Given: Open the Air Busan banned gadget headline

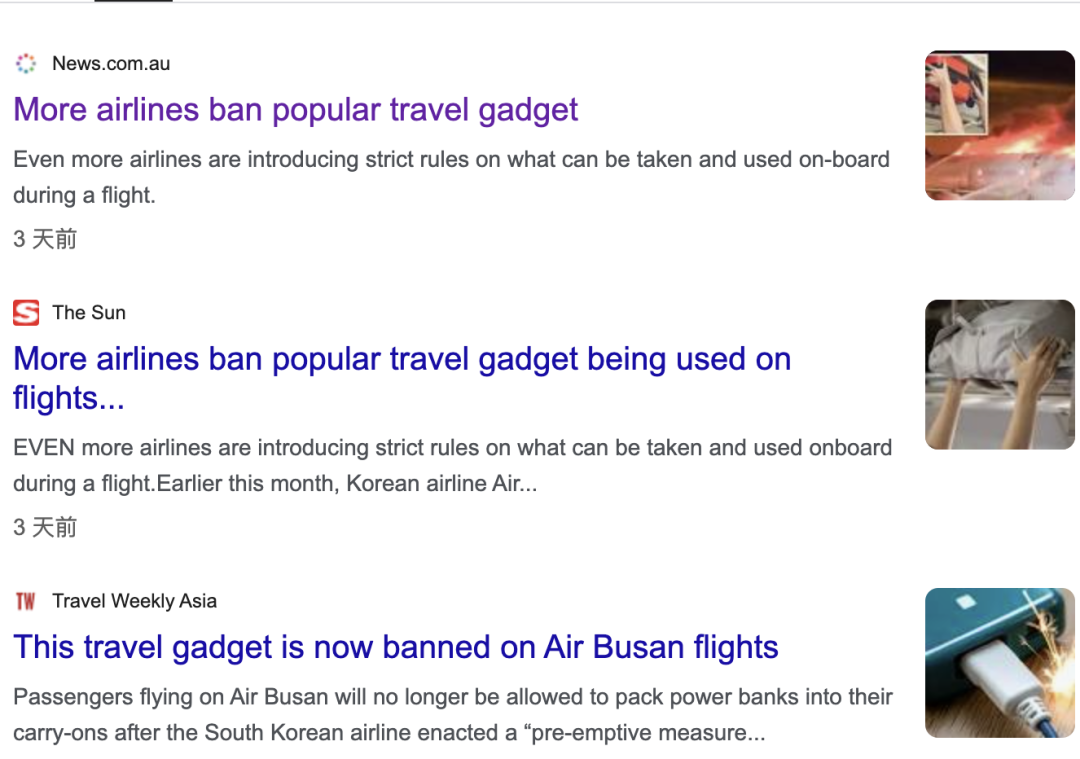Looking at the screenshot, I should (x=396, y=647).
